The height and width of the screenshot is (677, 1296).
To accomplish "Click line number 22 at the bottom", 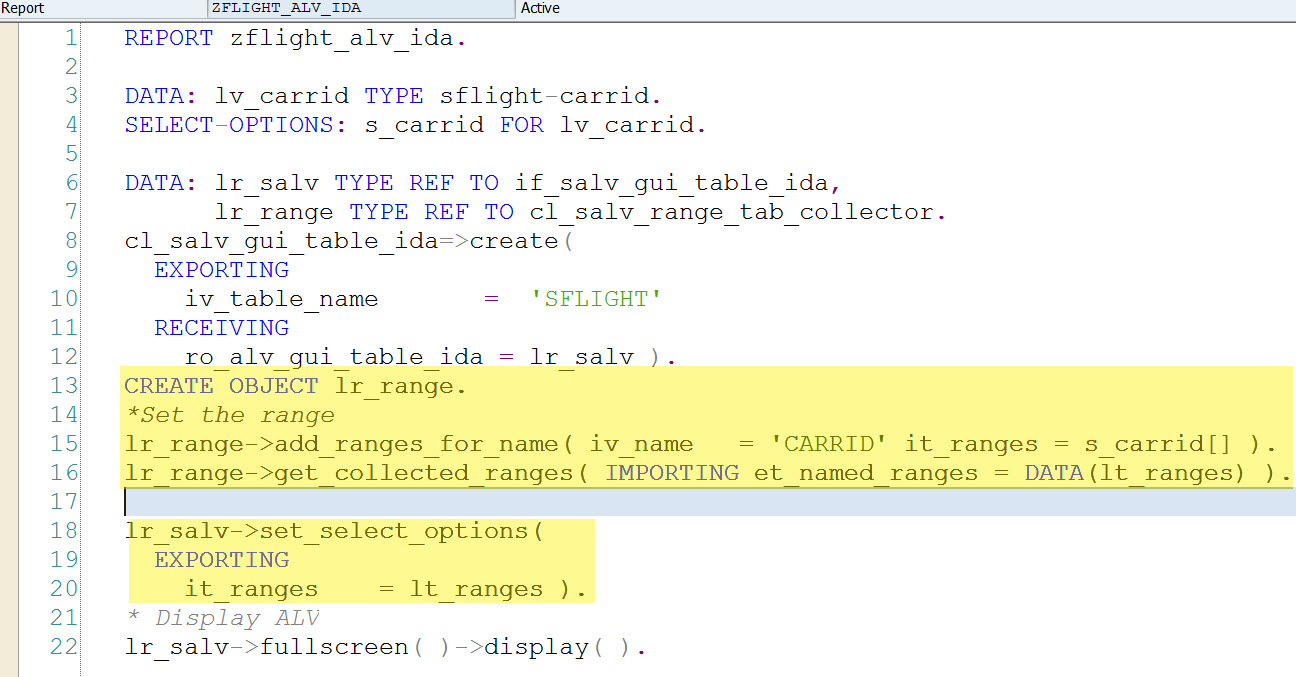I will click(x=63, y=647).
